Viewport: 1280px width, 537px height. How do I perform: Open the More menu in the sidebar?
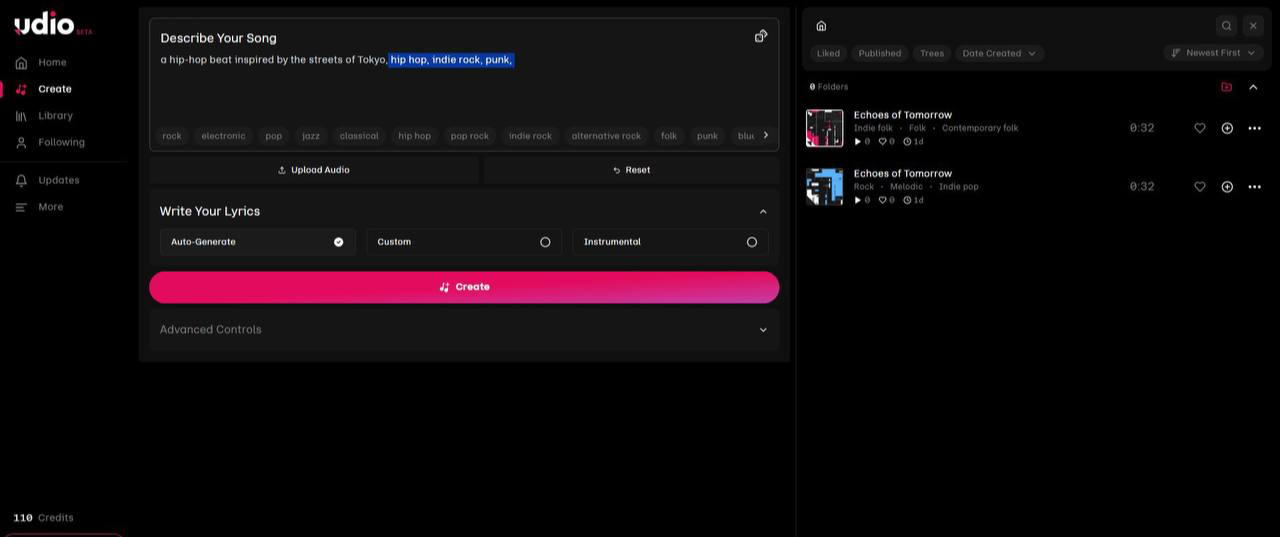click(x=39, y=207)
